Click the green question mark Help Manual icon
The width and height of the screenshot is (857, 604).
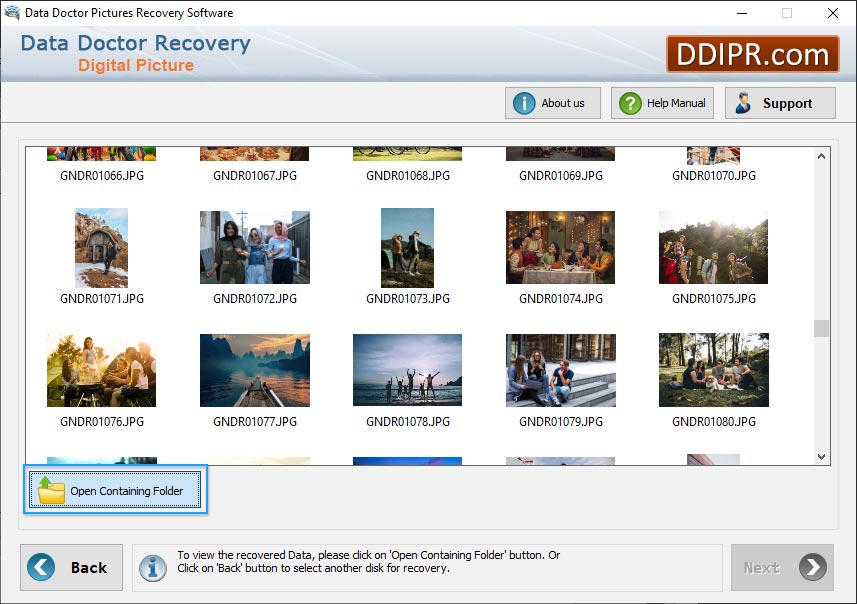click(629, 102)
